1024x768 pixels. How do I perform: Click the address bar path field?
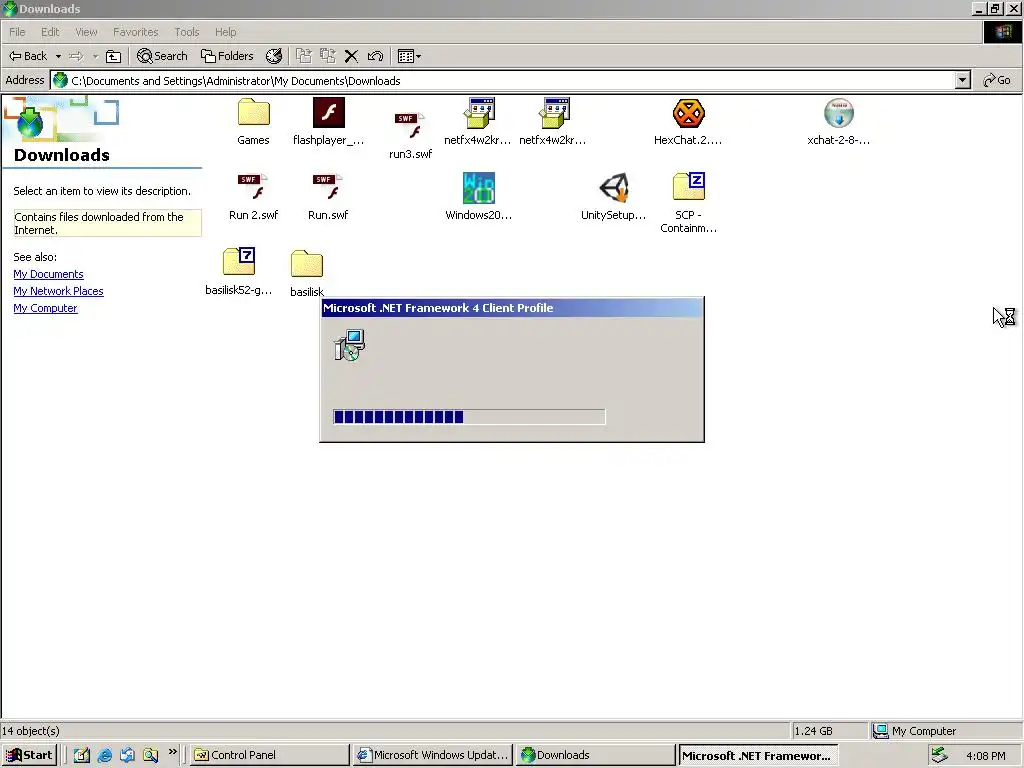coord(503,80)
